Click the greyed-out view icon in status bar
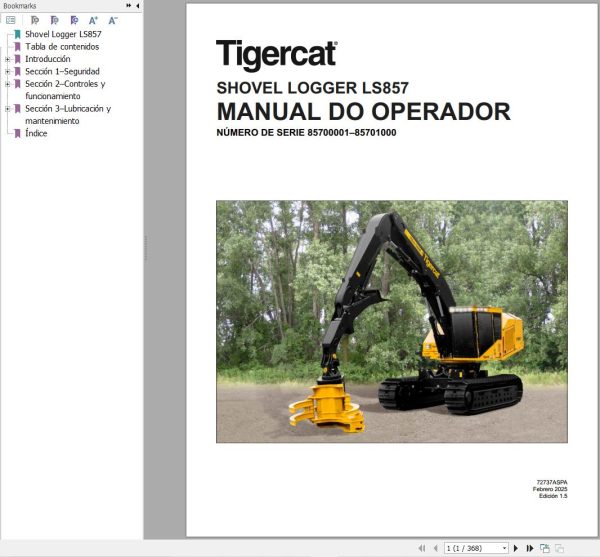Screen dimensions: 600x557 (x=559, y=548)
